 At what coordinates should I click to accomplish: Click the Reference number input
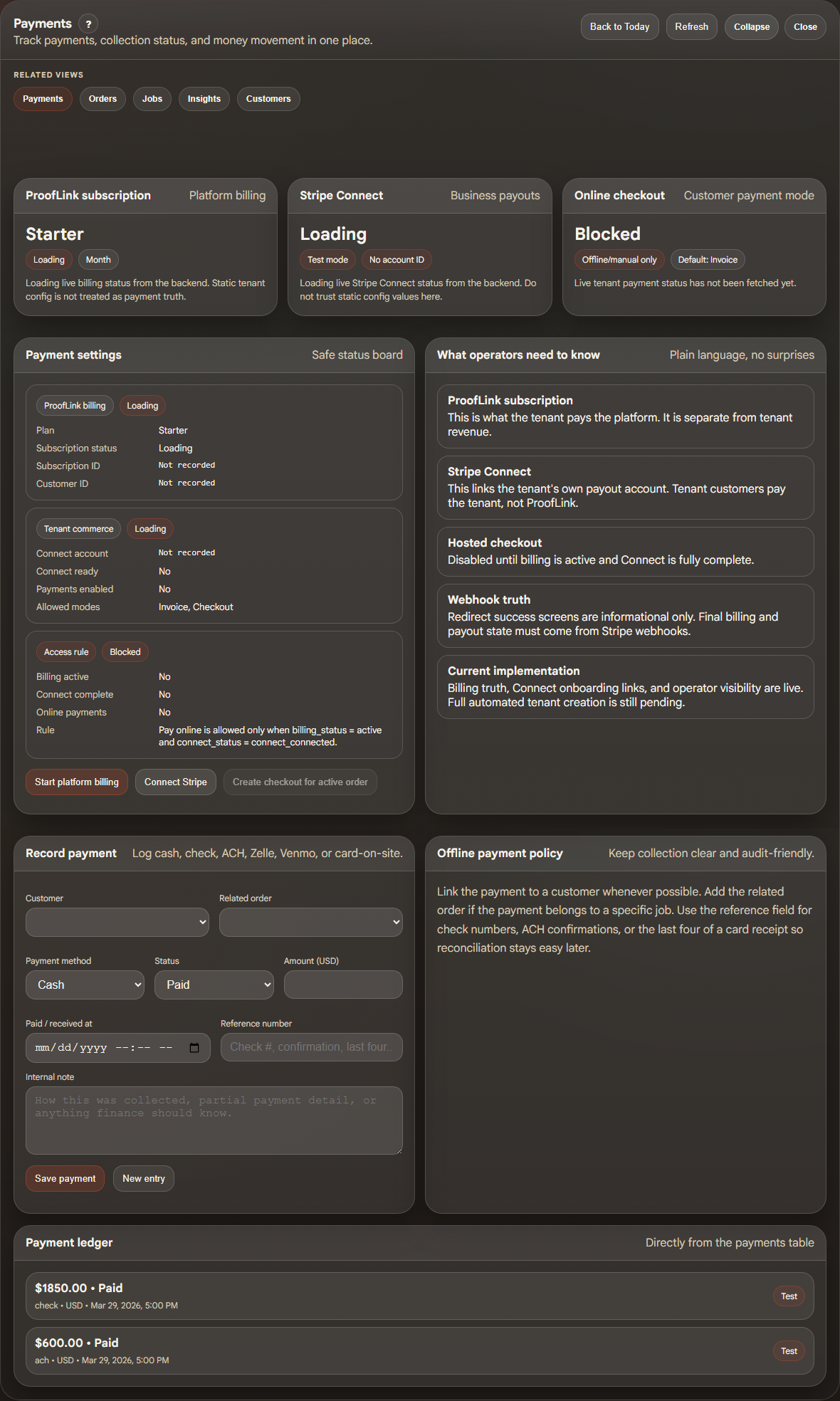point(311,1048)
